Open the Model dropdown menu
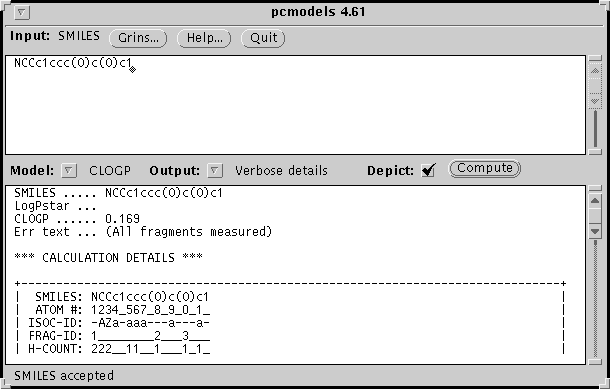 coord(68,170)
